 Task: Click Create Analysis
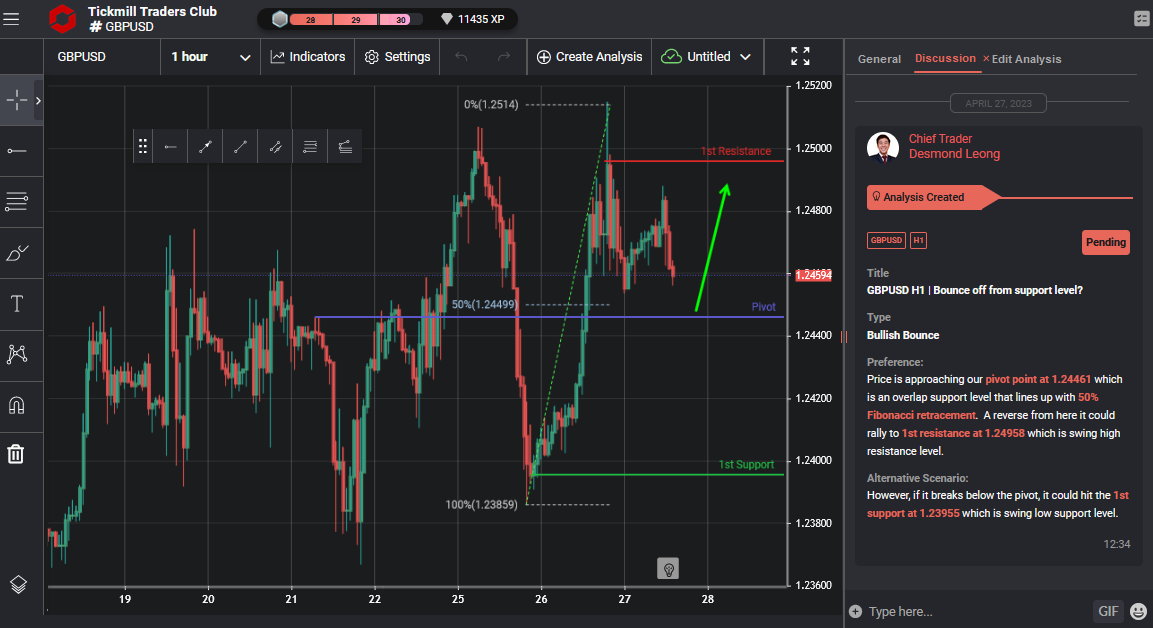click(x=589, y=57)
